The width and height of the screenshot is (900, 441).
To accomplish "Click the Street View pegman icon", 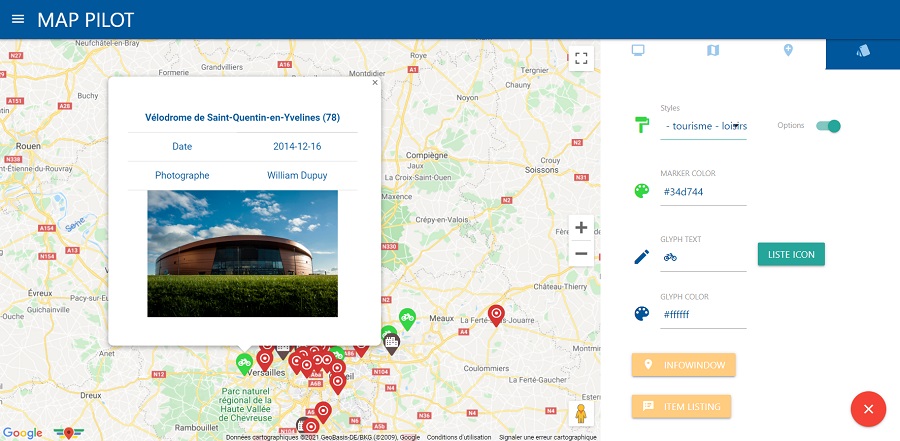I will pyautogui.click(x=581, y=414).
